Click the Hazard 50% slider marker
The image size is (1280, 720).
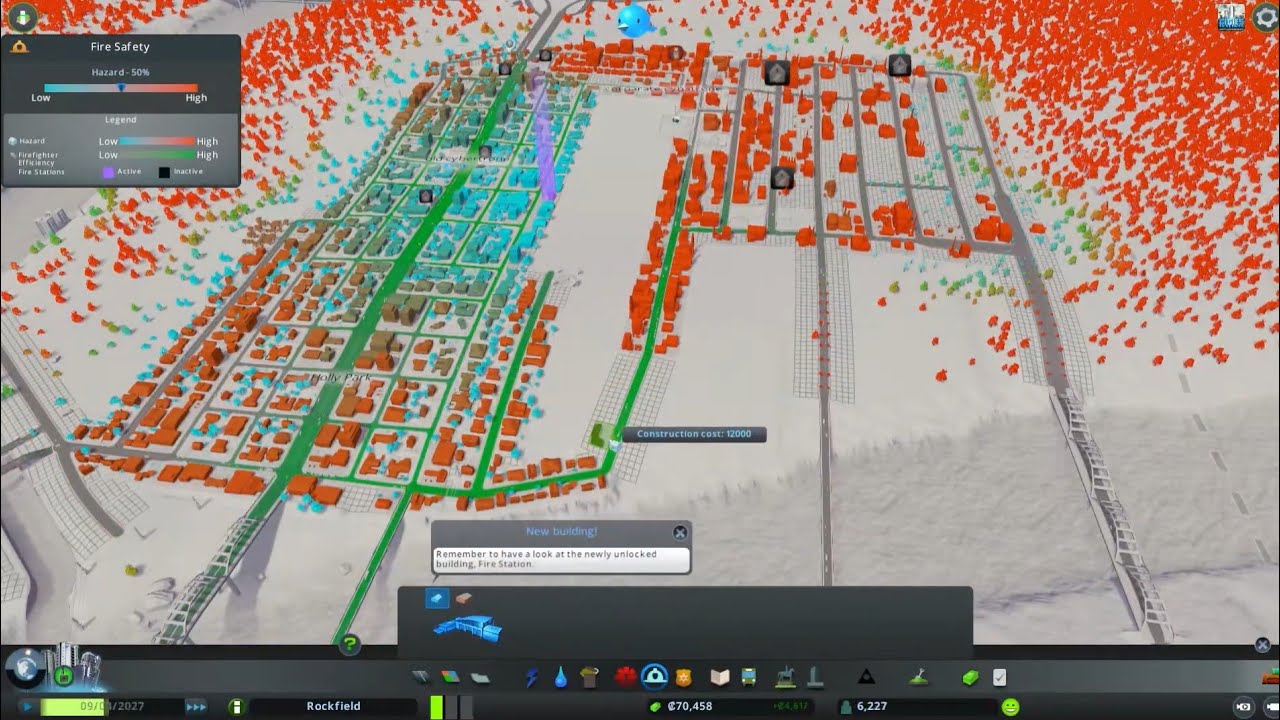tap(121, 88)
